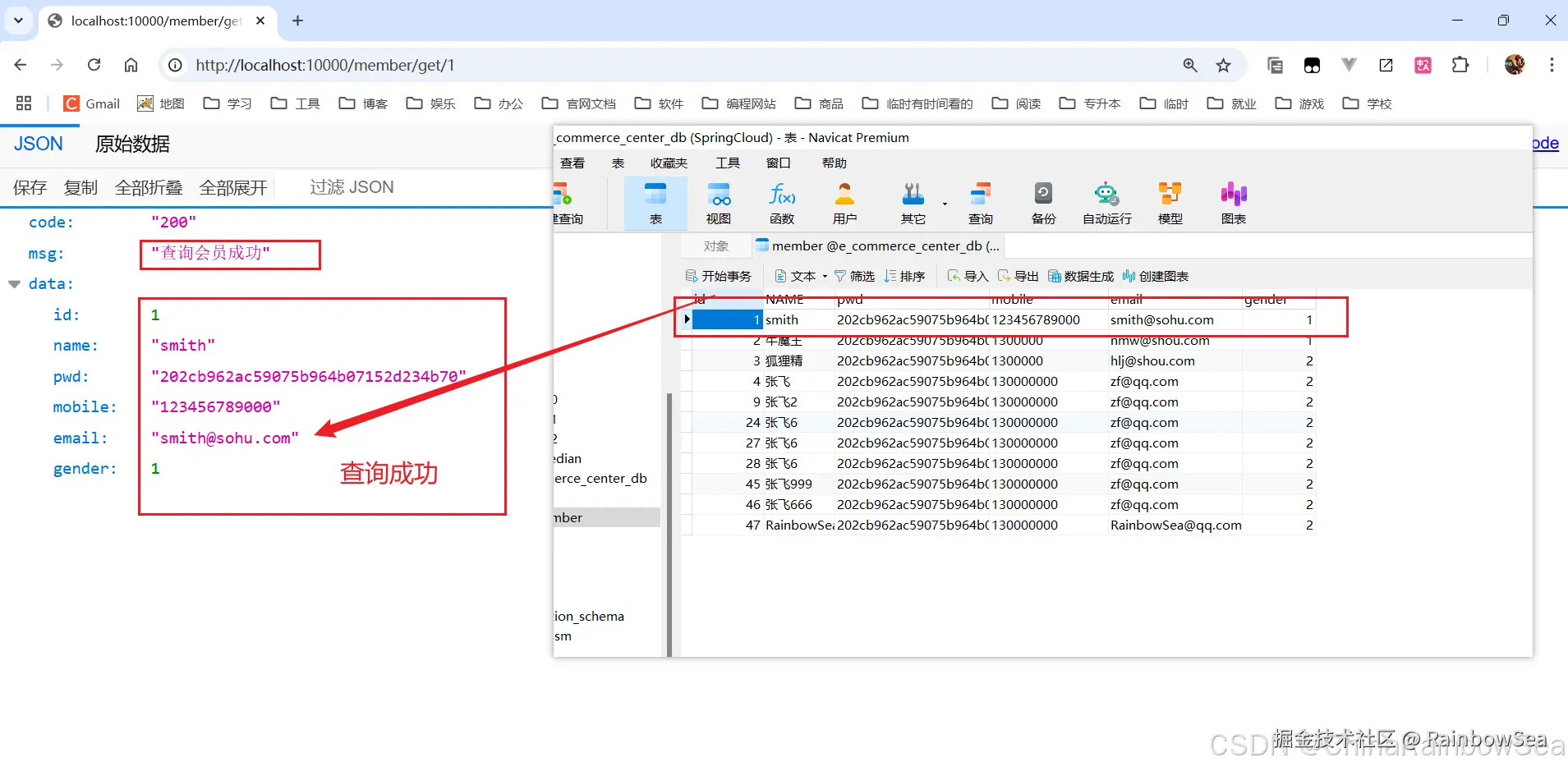
Task: Open the 游戏 bookmark folder
Action: click(x=1299, y=103)
